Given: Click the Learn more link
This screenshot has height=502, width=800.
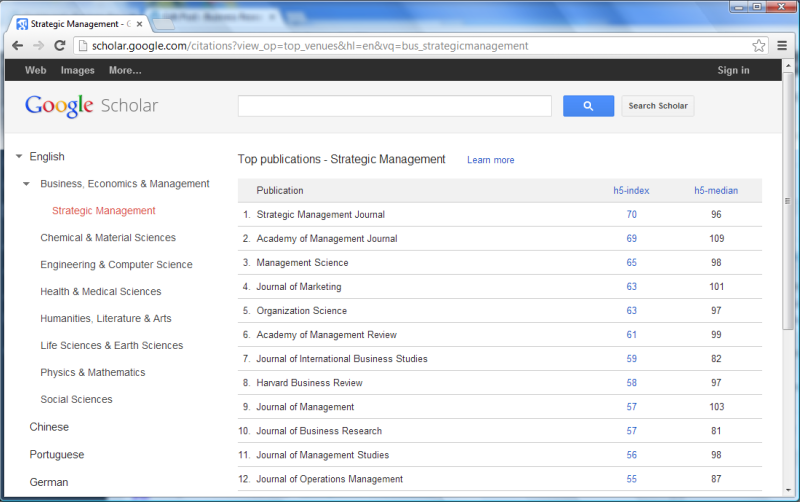Looking at the screenshot, I should point(490,160).
